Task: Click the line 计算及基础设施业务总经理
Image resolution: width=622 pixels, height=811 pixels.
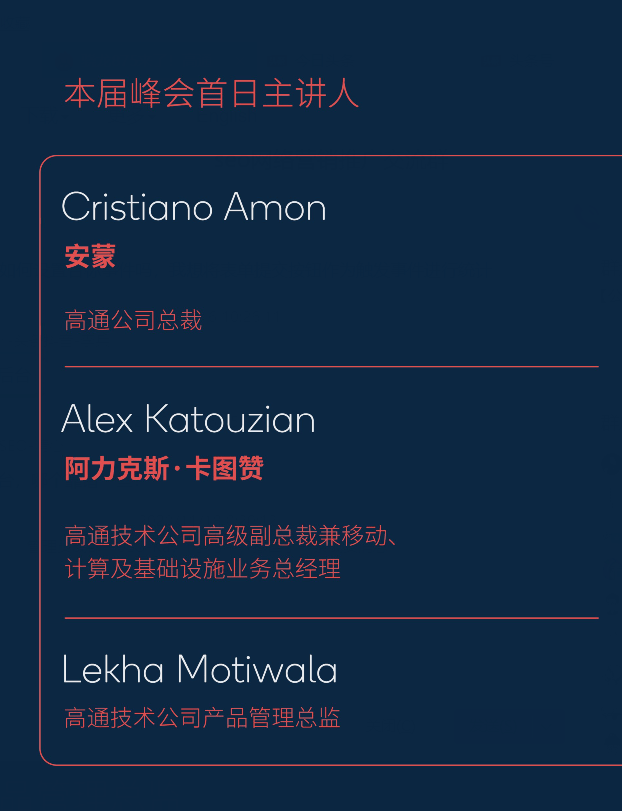Action: (x=203, y=569)
